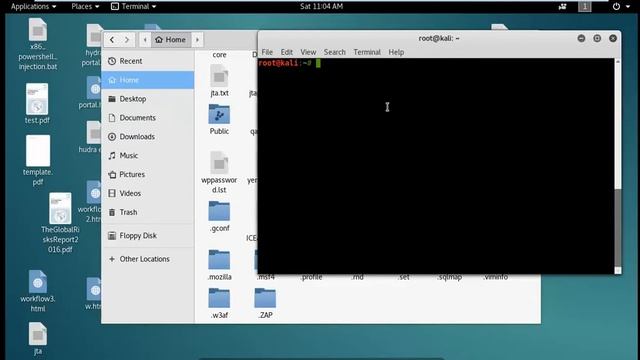Select the jta.txt file icon
The image size is (640, 360).
219,76
